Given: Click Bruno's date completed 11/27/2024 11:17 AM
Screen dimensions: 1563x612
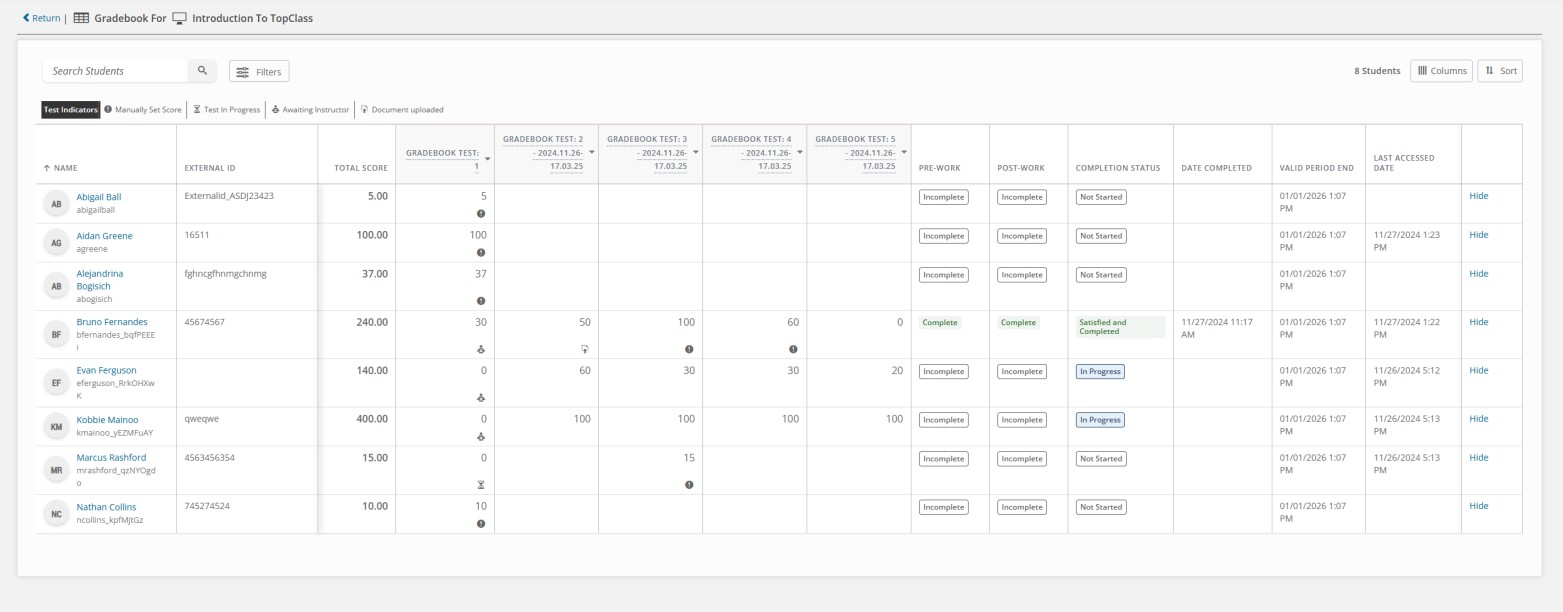Looking at the screenshot, I should [x=1217, y=328].
